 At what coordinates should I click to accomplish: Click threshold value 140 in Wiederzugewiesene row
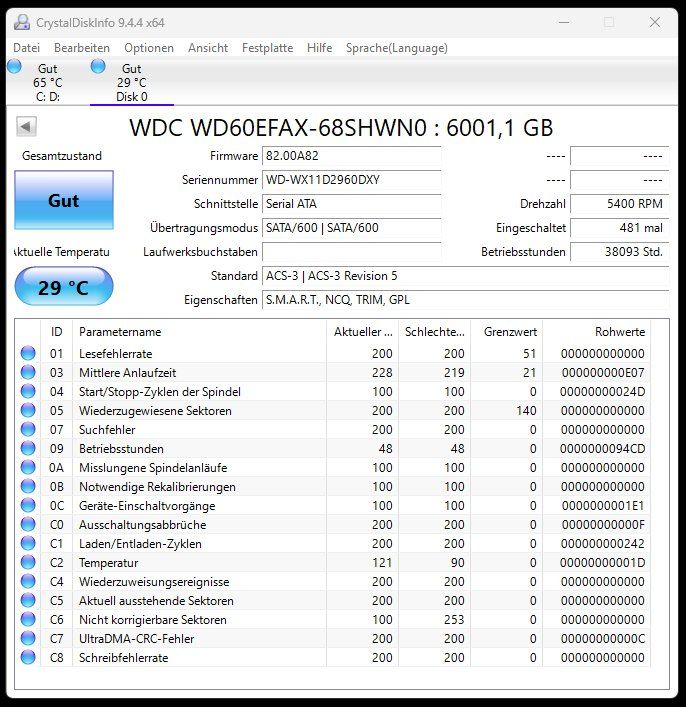point(526,411)
